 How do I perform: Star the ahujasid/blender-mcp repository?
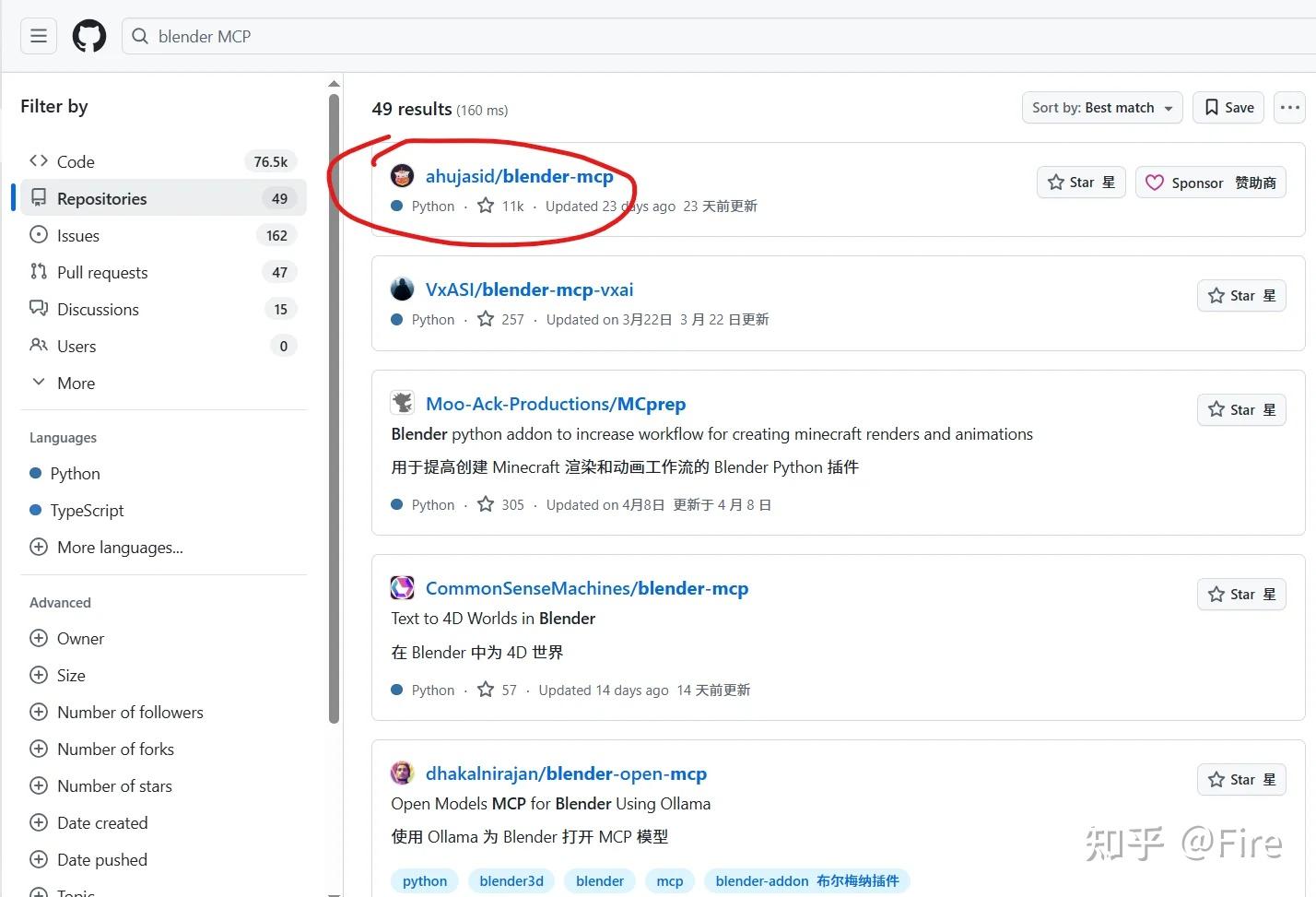(1080, 182)
